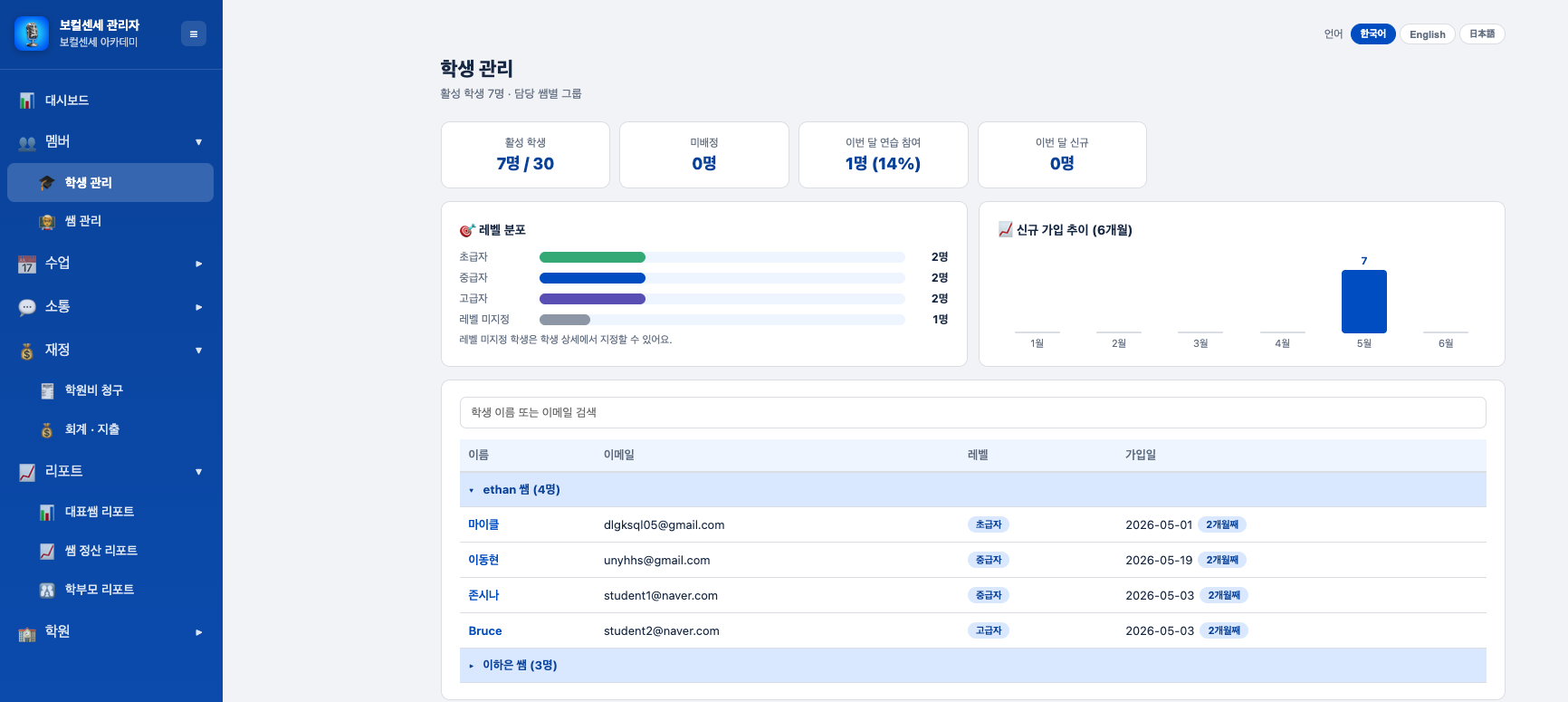
Task: Click the dlgksql05@gmail.com email cell
Action: point(664,524)
